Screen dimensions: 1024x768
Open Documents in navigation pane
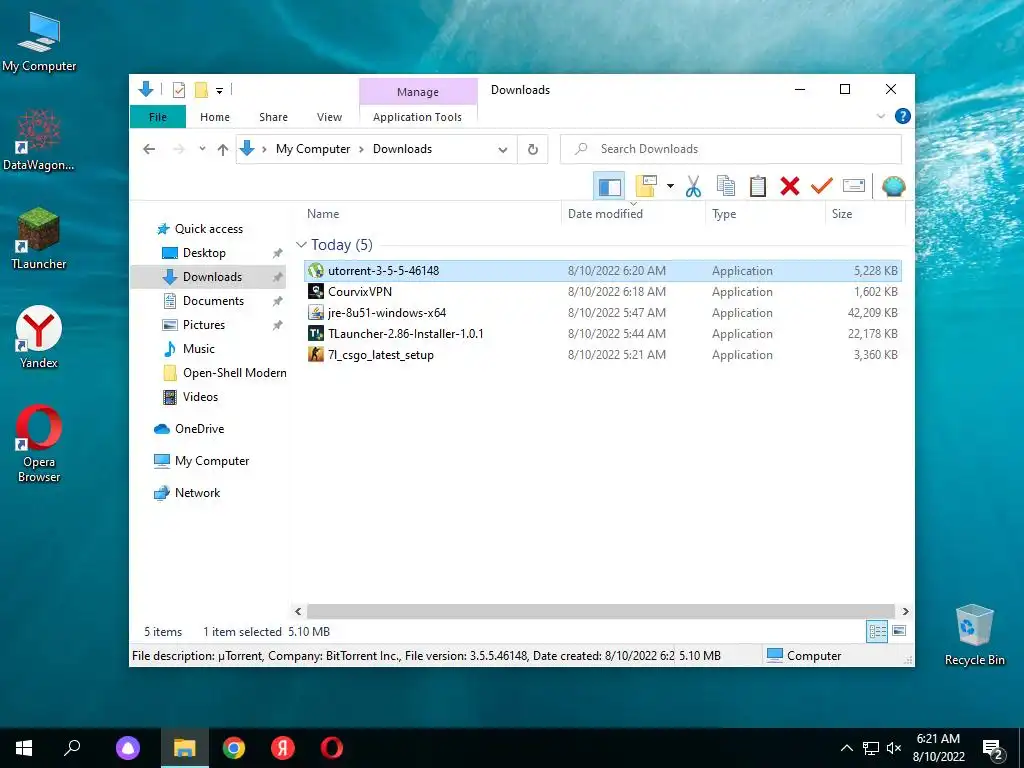[x=213, y=300]
